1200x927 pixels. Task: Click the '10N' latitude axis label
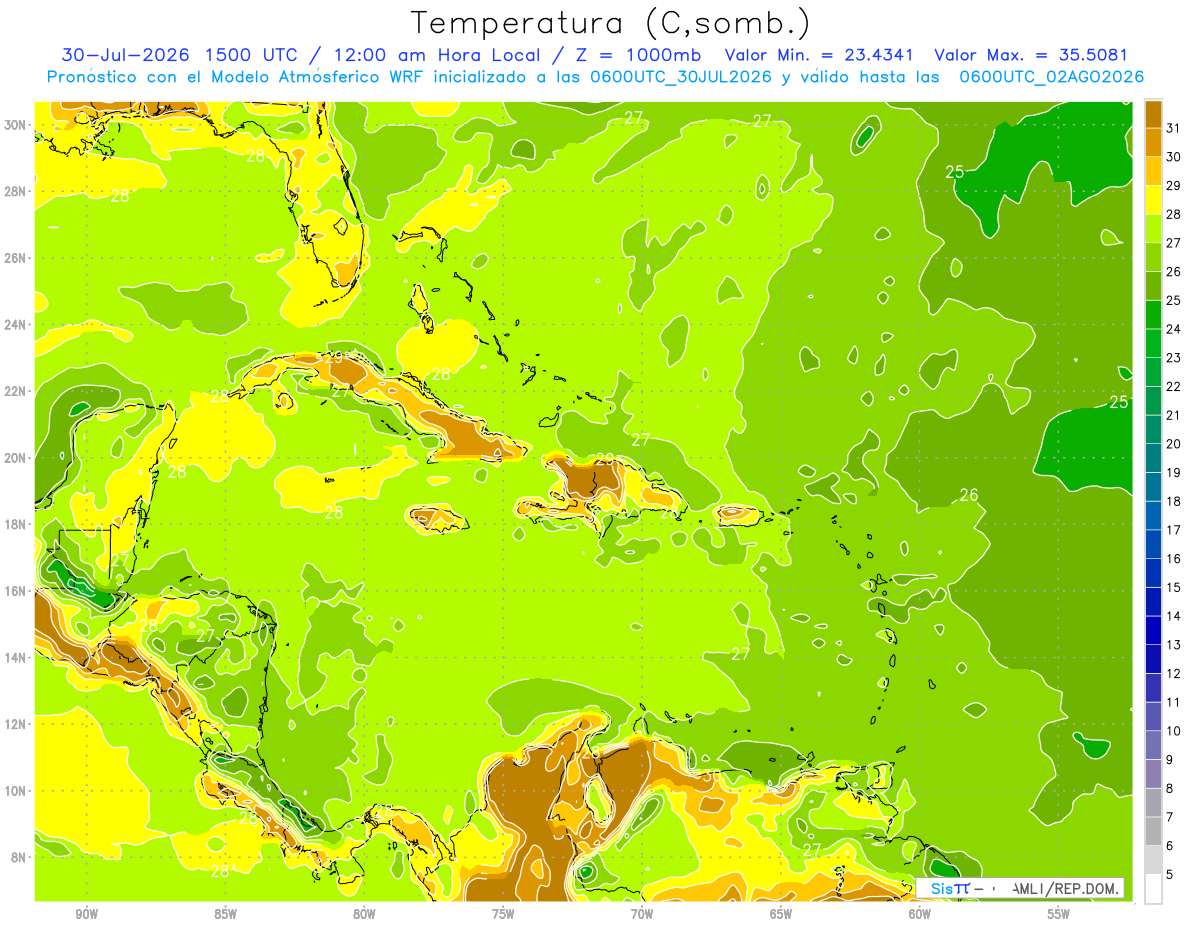pyautogui.click(x=17, y=790)
